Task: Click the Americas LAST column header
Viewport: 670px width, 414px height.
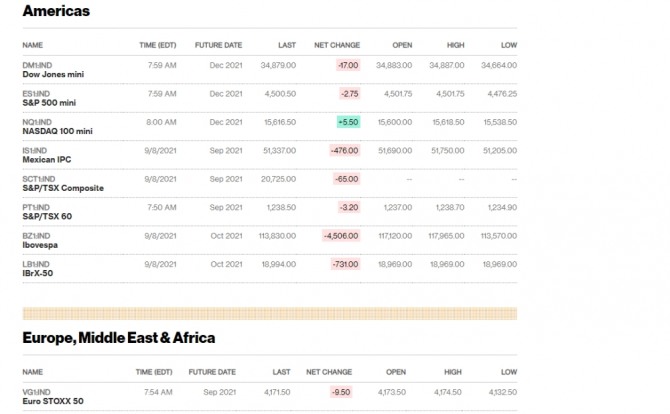Action: 286,45
